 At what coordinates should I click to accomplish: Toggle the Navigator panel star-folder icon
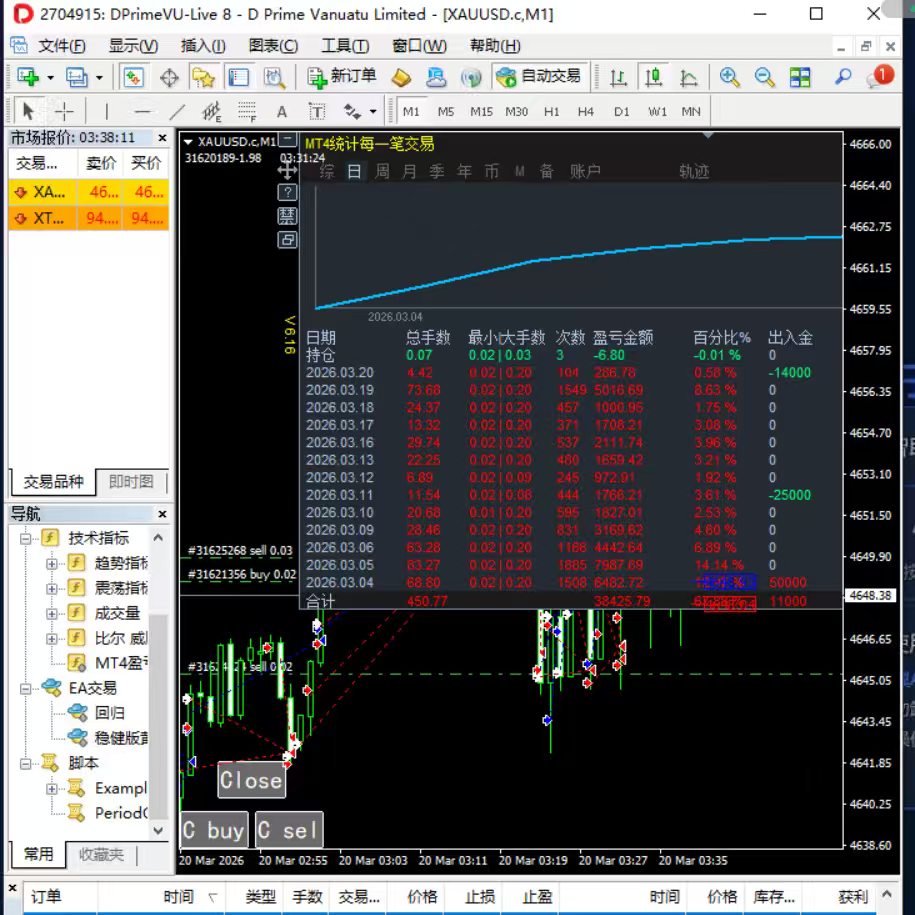point(204,77)
